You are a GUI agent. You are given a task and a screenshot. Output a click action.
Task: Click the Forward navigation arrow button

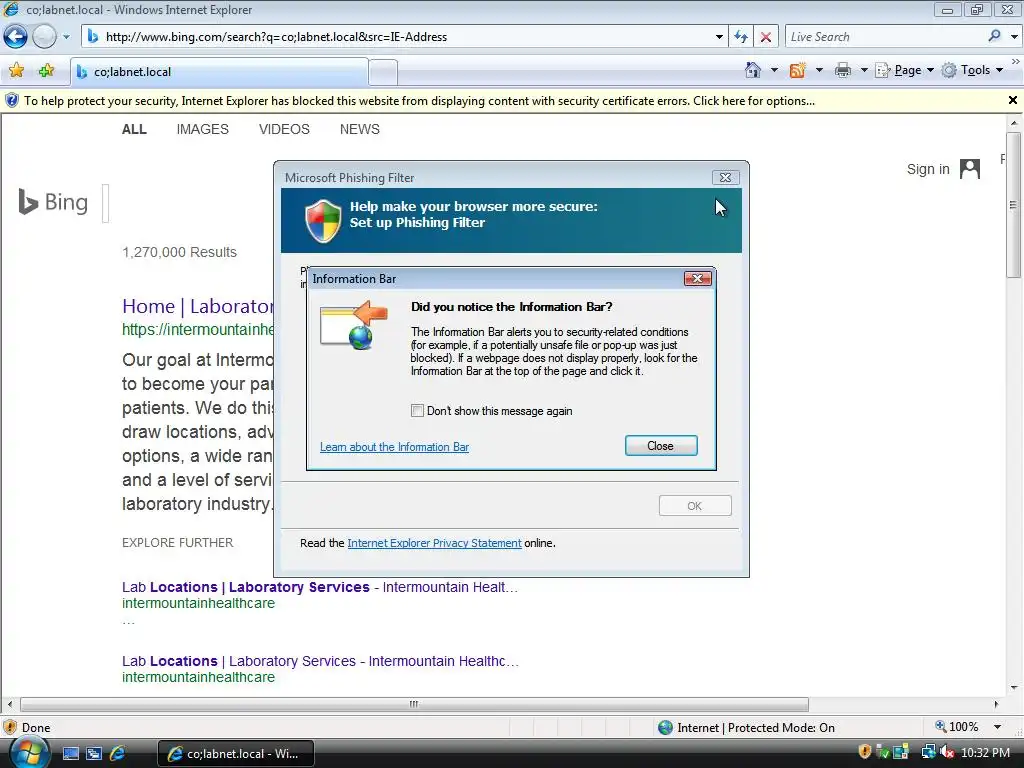click(x=44, y=37)
